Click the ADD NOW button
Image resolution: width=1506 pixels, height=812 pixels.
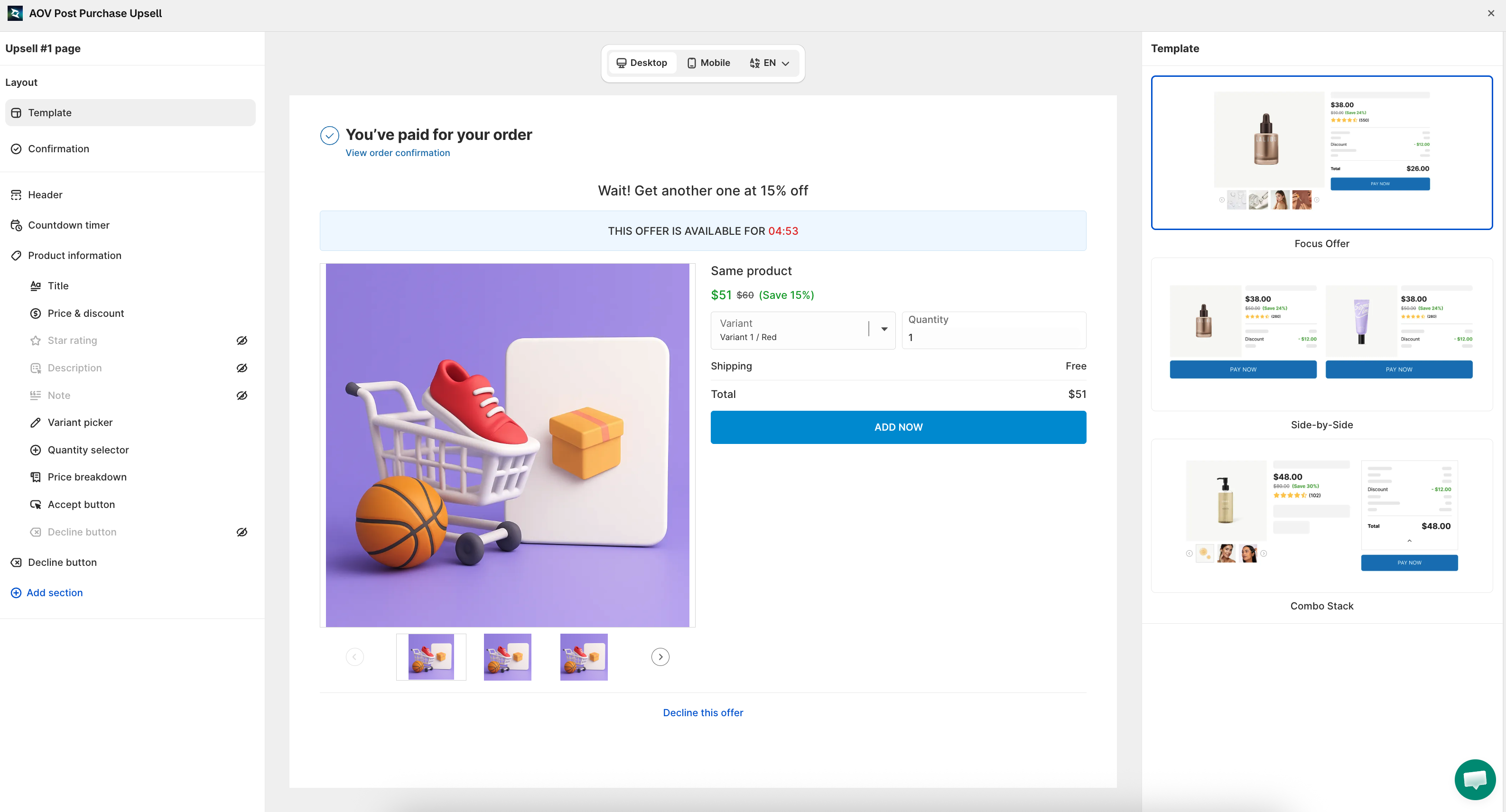click(898, 427)
